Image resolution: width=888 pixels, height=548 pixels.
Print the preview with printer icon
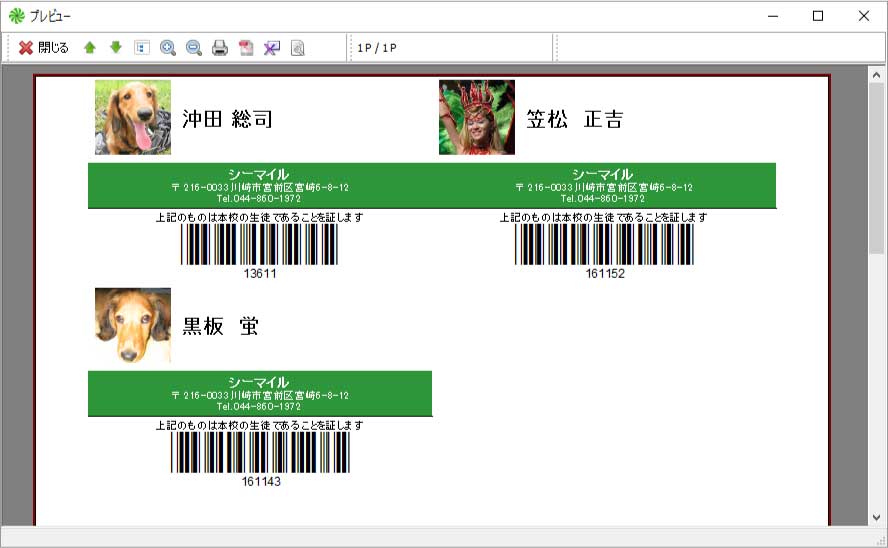(x=220, y=48)
